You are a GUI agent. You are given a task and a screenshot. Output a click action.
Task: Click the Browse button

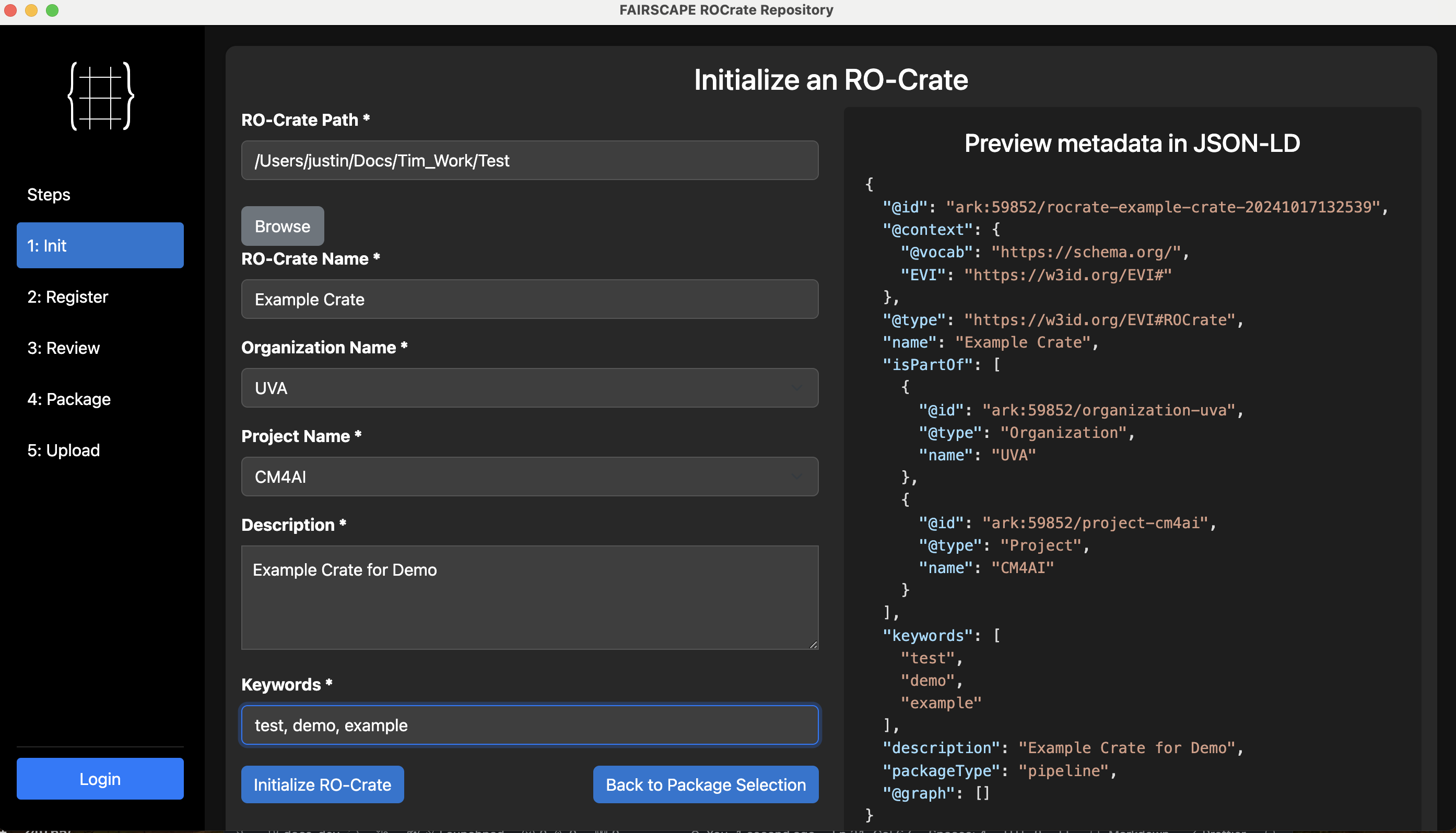click(x=283, y=226)
